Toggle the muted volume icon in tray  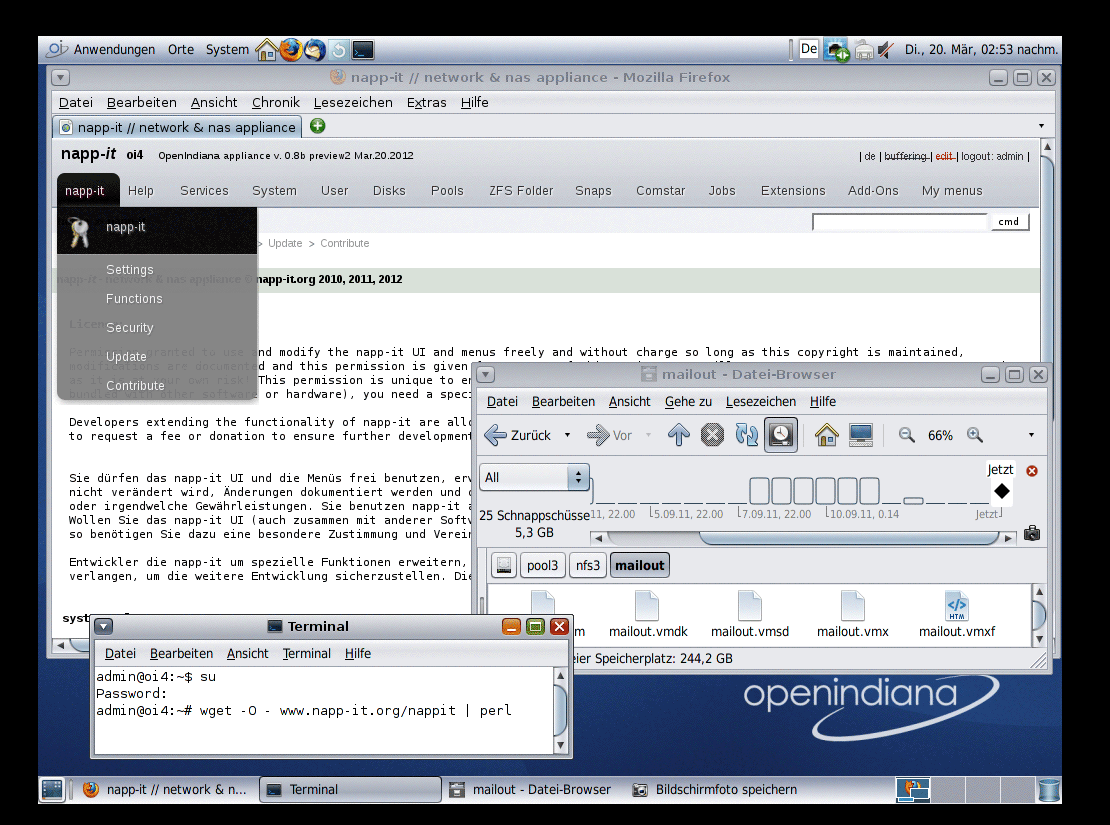coord(885,49)
